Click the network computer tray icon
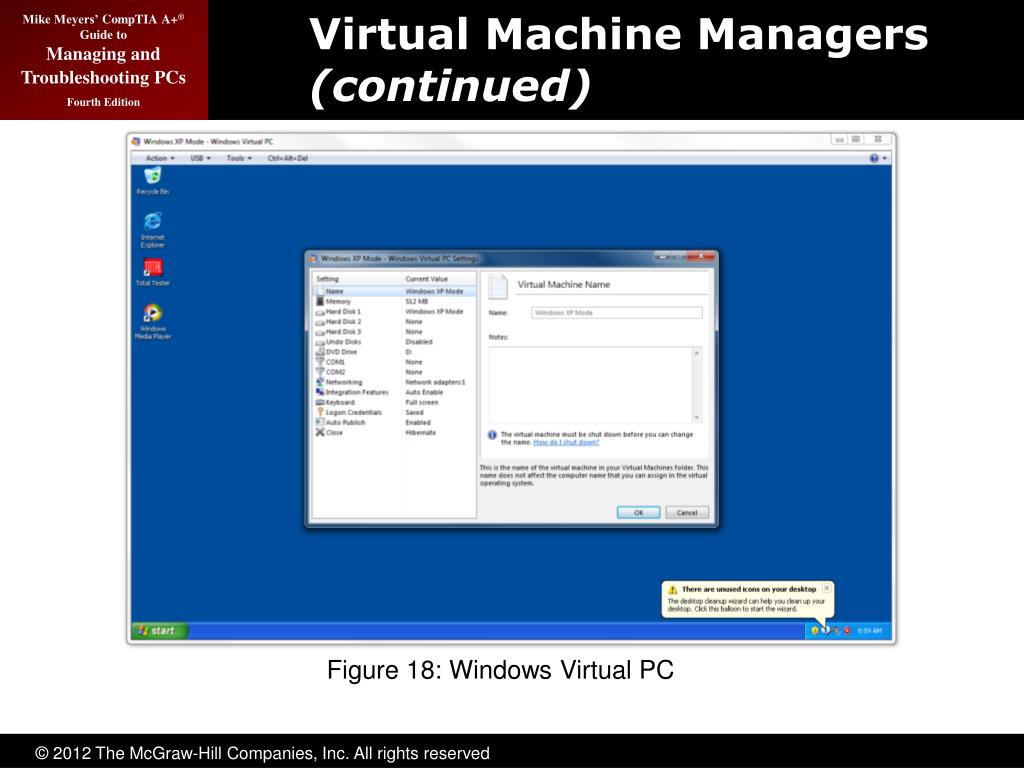The image size is (1024, 768). [x=836, y=631]
